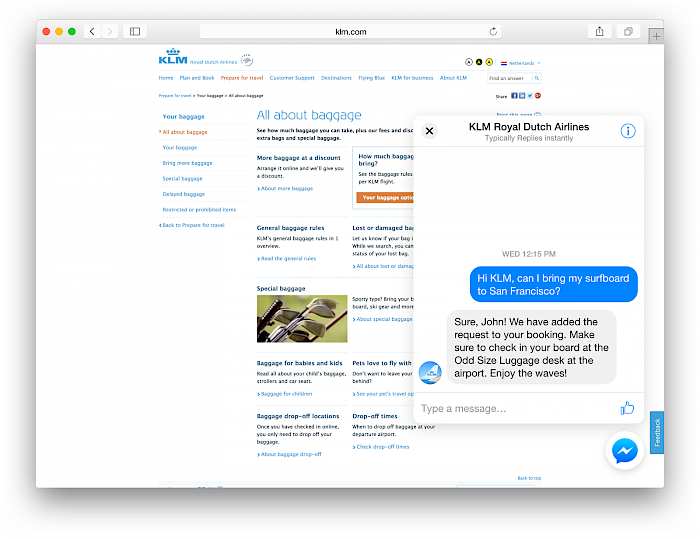Click the About more baggage link
Image resolution: width=700 pixels, height=539 pixels.
285,188
